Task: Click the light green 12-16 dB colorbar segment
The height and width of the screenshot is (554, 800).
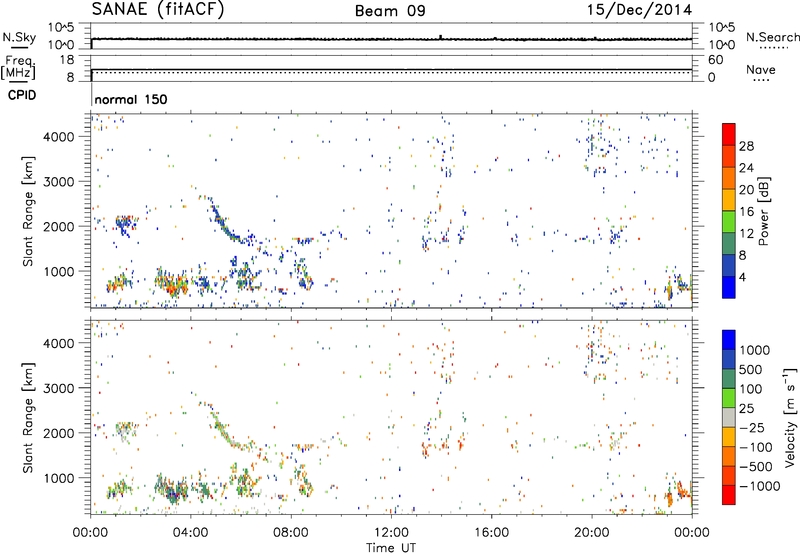Action: pyautogui.click(x=729, y=222)
